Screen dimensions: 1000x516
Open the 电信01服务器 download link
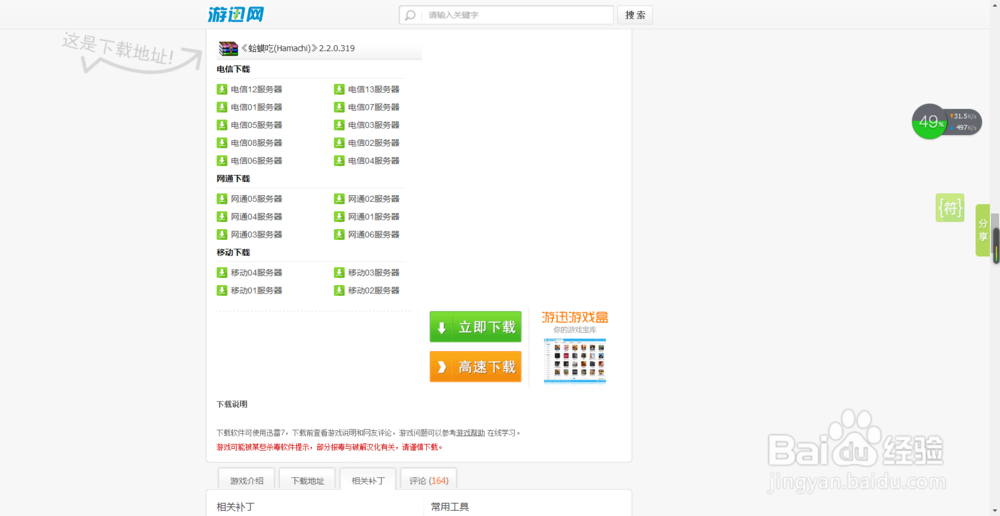[256, 107]
